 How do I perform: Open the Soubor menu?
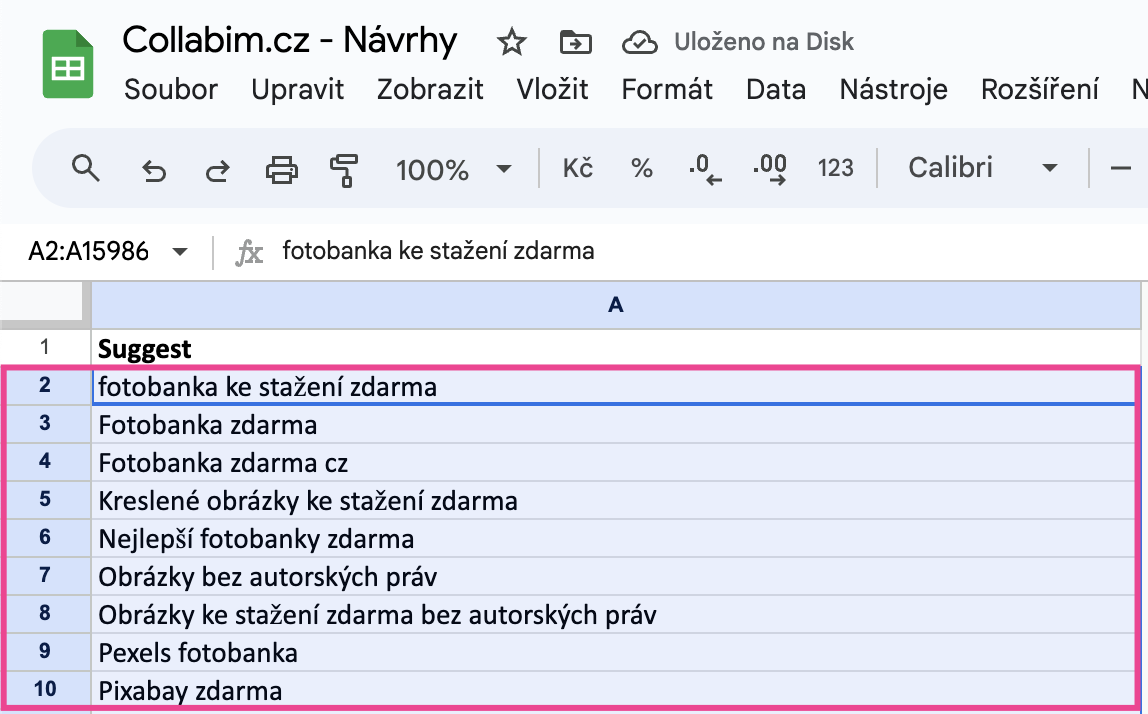pos(171,89)
